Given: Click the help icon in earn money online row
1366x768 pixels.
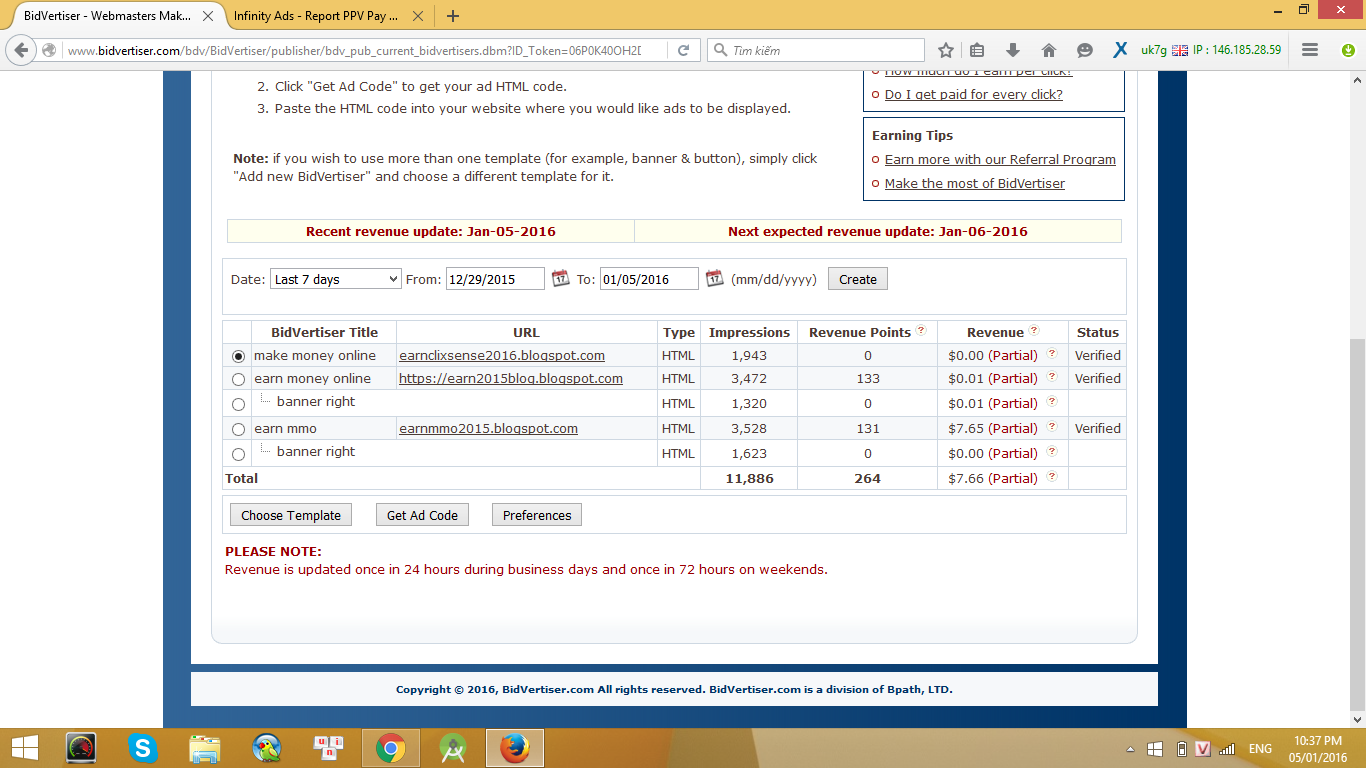Looking at the screenshot, I should click(x=1052, y=378).
